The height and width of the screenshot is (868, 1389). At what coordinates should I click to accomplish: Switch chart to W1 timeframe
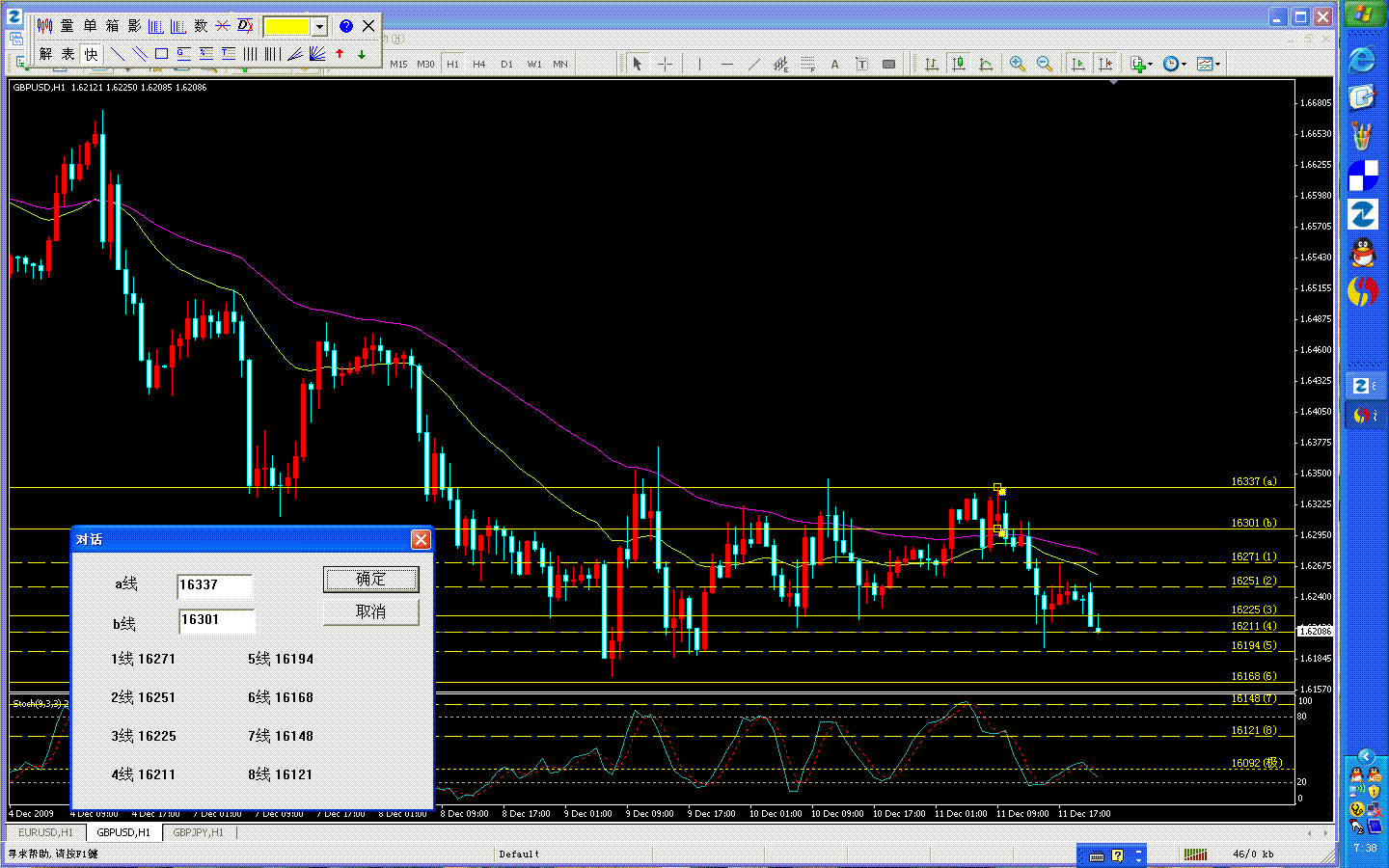533,65
